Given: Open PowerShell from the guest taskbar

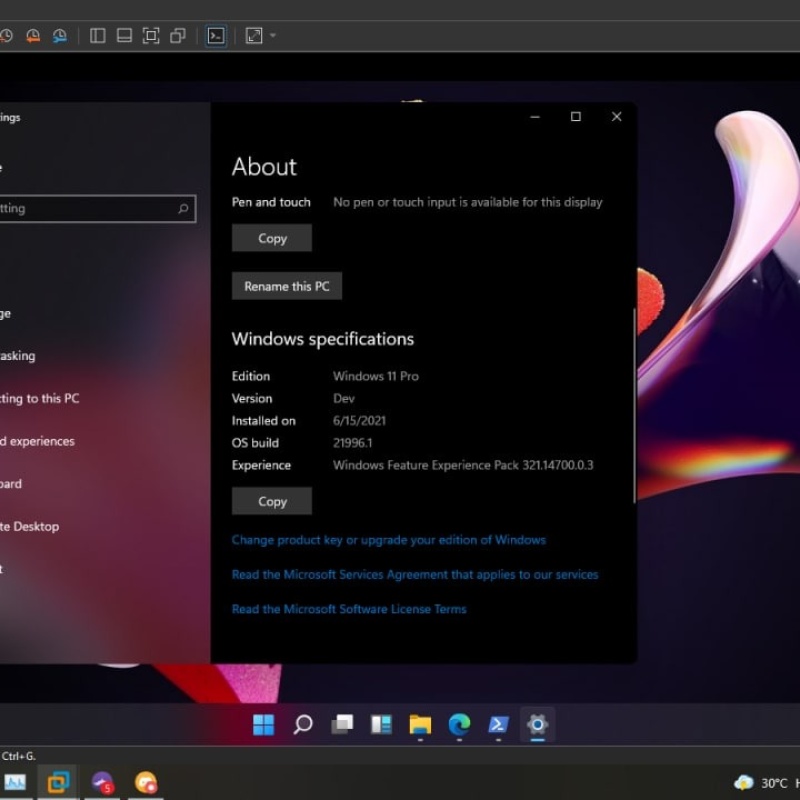Looking at the screenshot, I should pos(498,724).
